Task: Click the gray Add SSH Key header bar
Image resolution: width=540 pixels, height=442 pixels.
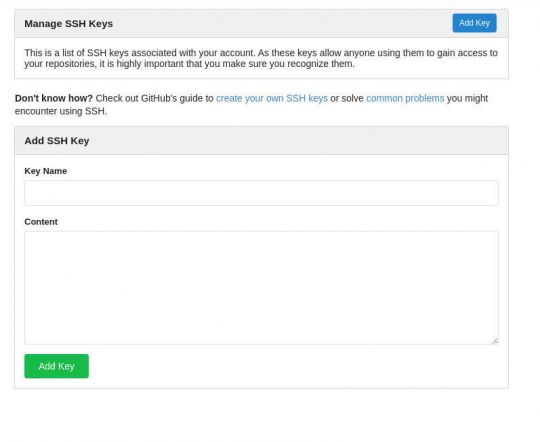Action: pos(261,141)
